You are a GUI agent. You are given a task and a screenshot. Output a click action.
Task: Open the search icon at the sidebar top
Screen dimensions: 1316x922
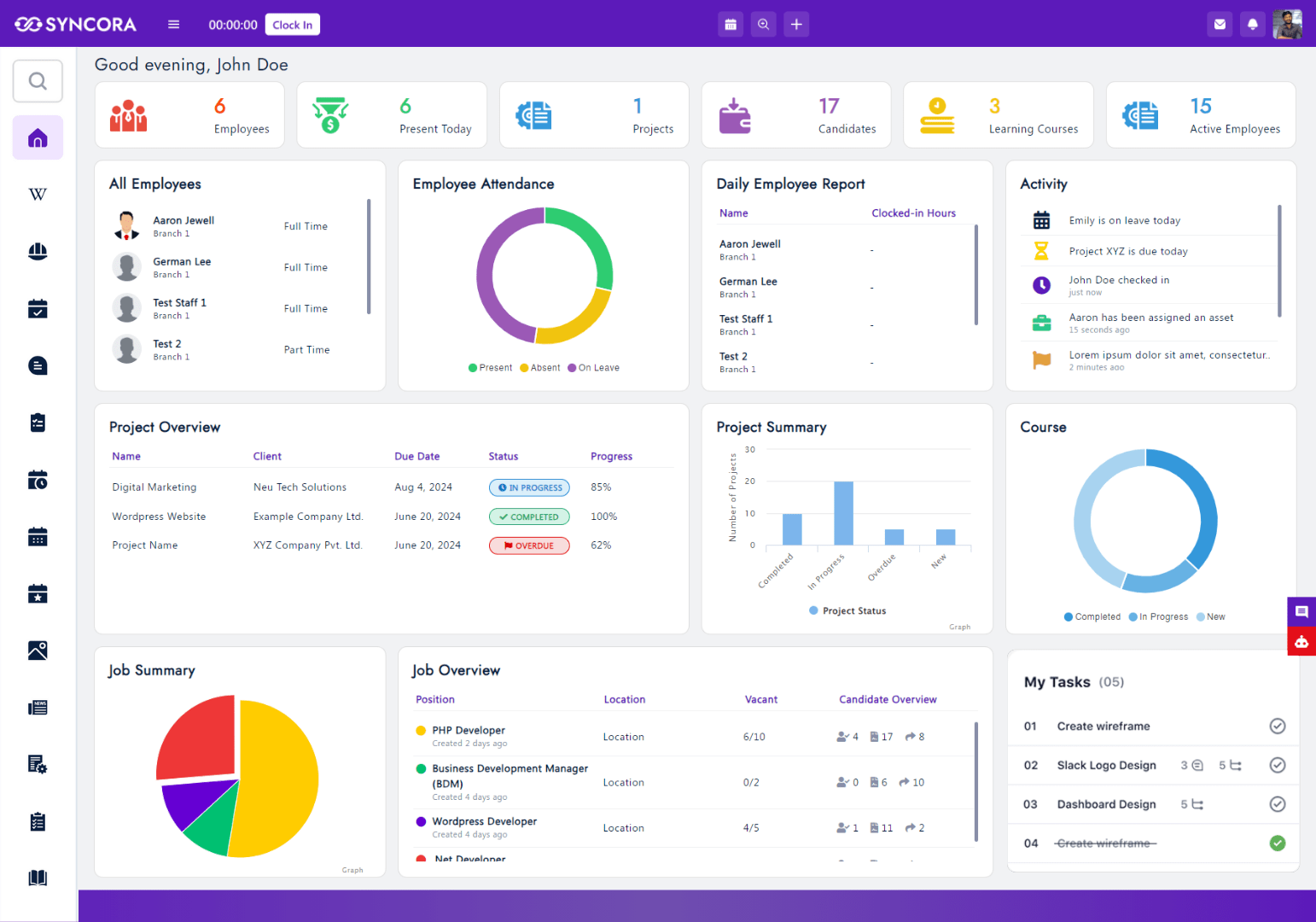click(x=38, y=80)
